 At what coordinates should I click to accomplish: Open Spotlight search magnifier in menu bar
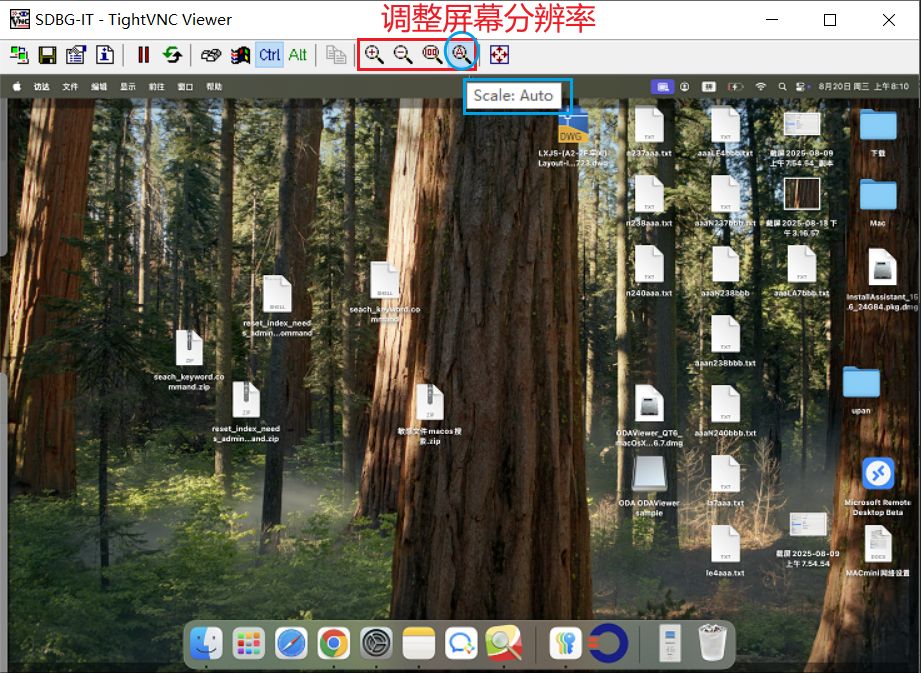(x=782, y=87)
